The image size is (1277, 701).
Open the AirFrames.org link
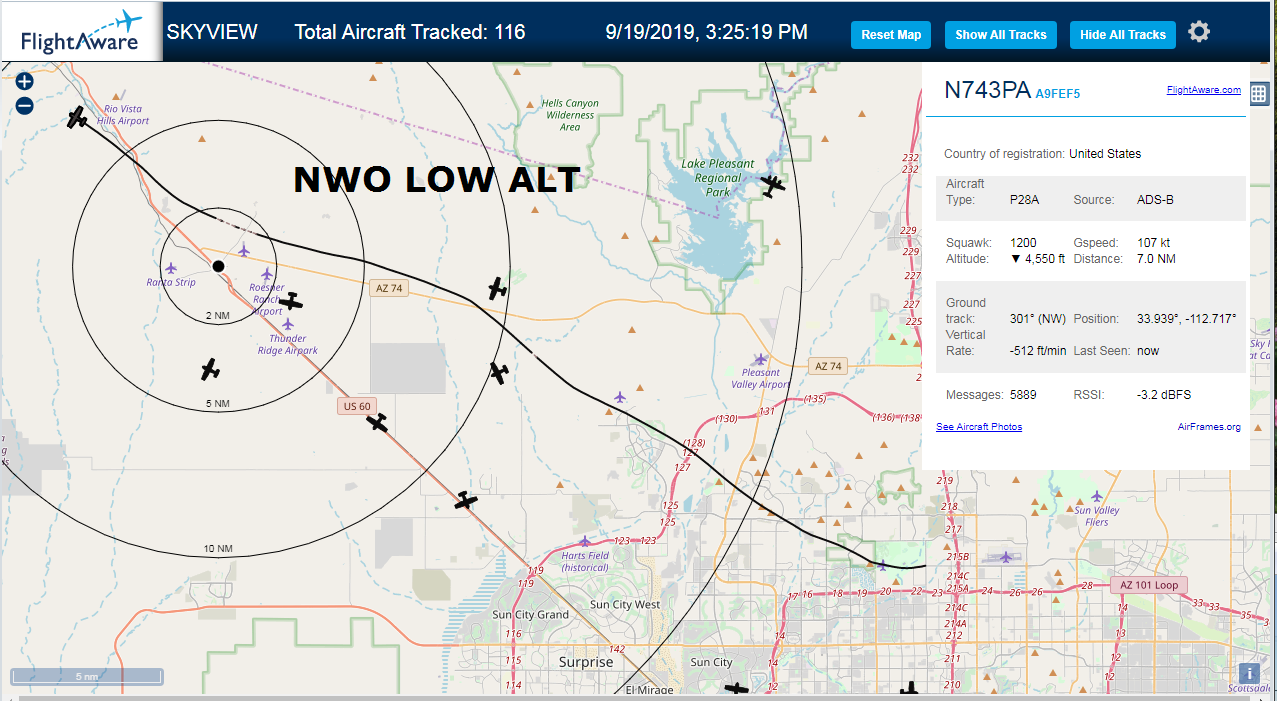pyautogui.click(x=1209, y=427)
